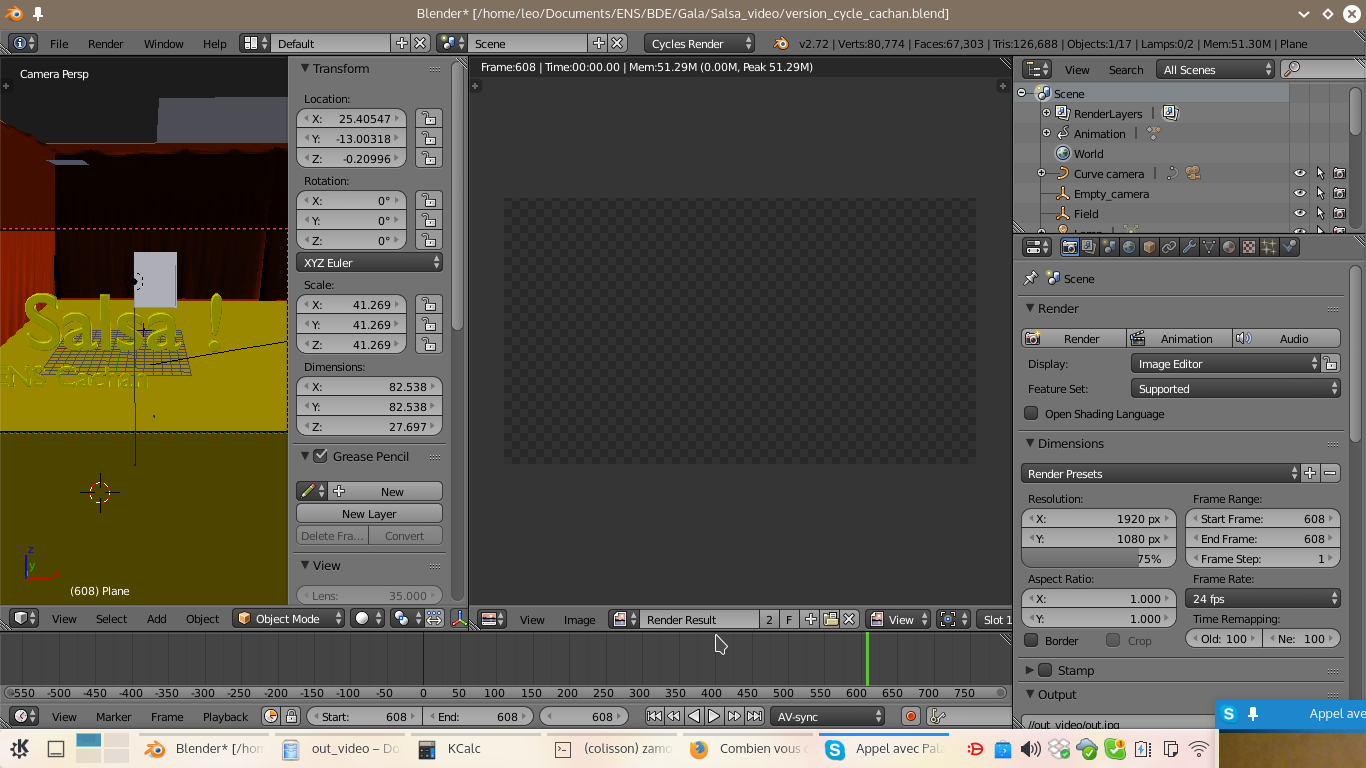The height and width of the screenshot is (768, 1366).
Task: Open the Object Mode dropdown
Action: pyautogui.click(x=288, y=619)
